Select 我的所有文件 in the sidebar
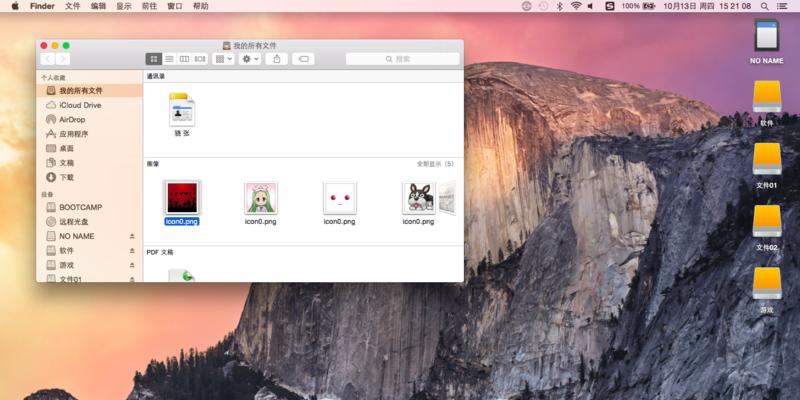This screenshot has width=800, height=400. coord(90,91)
